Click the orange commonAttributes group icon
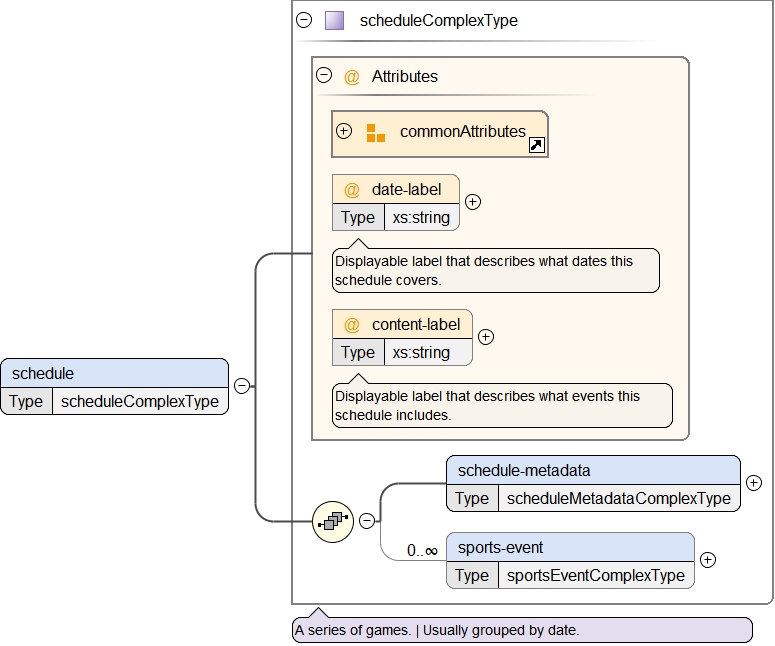 [375, 133]
